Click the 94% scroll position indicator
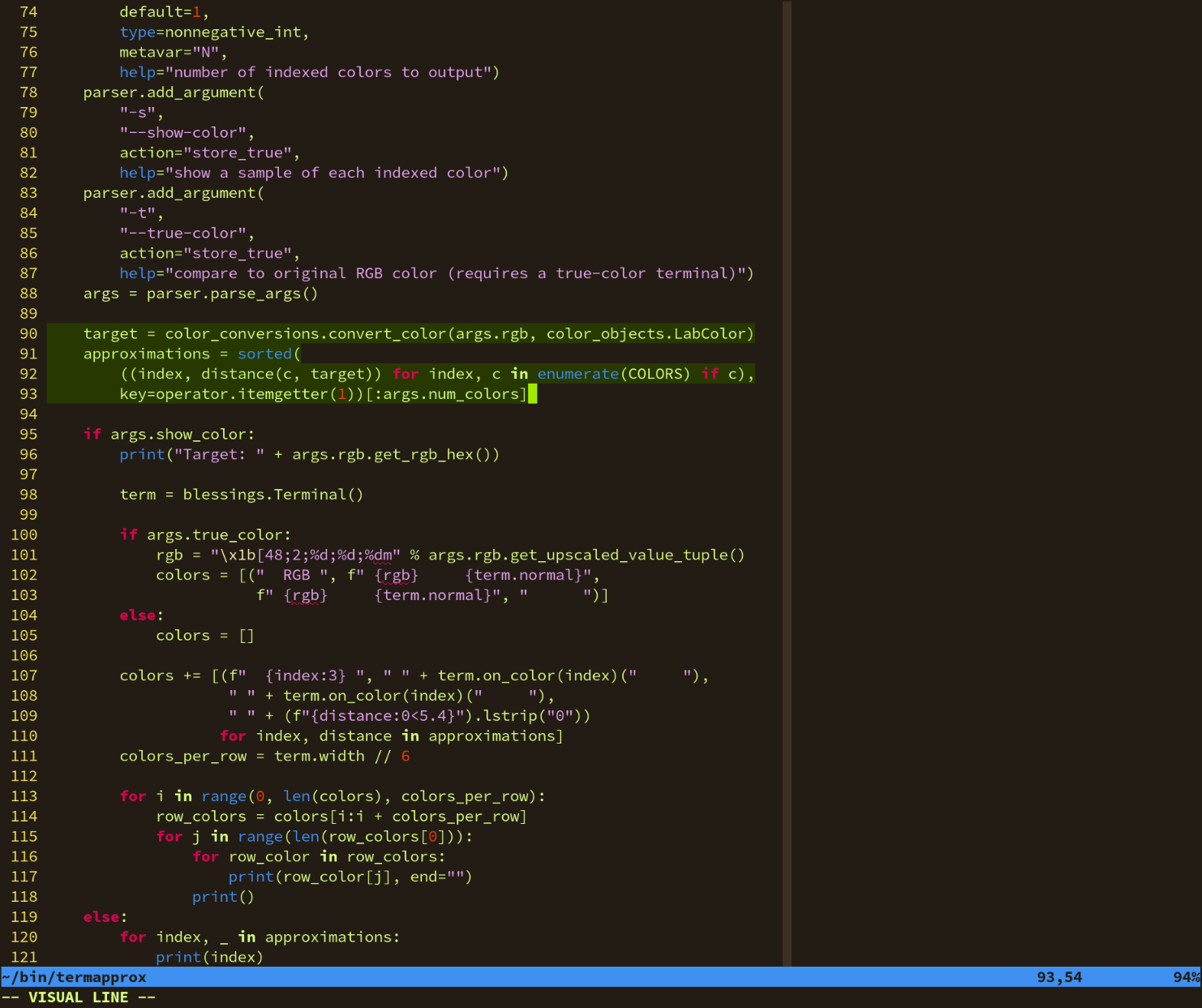1202x1008 pixels. click(x=1187, y=978)
